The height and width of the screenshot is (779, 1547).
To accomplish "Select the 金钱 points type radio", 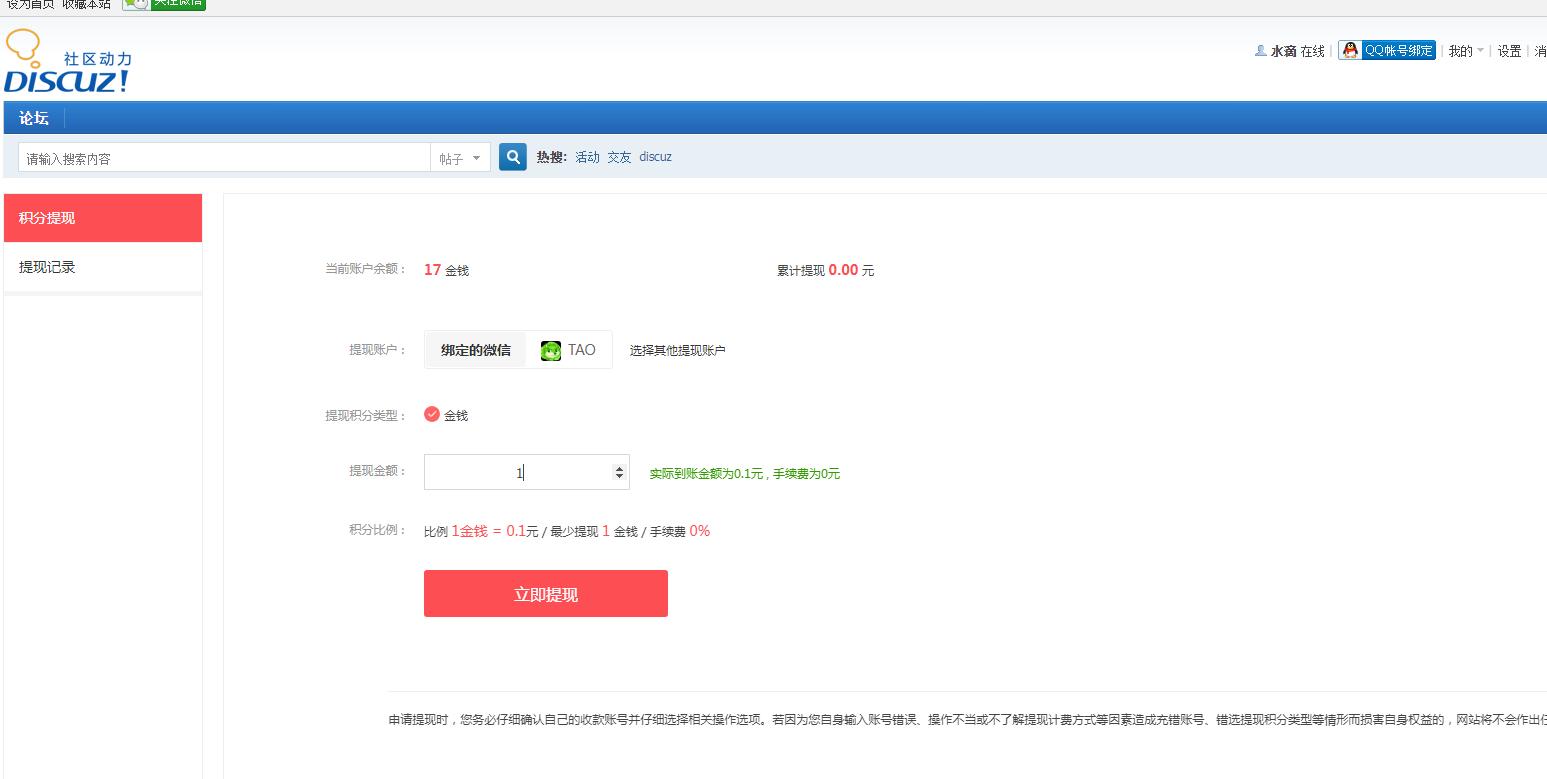I will pyautogui.click(x=432, y=414).
